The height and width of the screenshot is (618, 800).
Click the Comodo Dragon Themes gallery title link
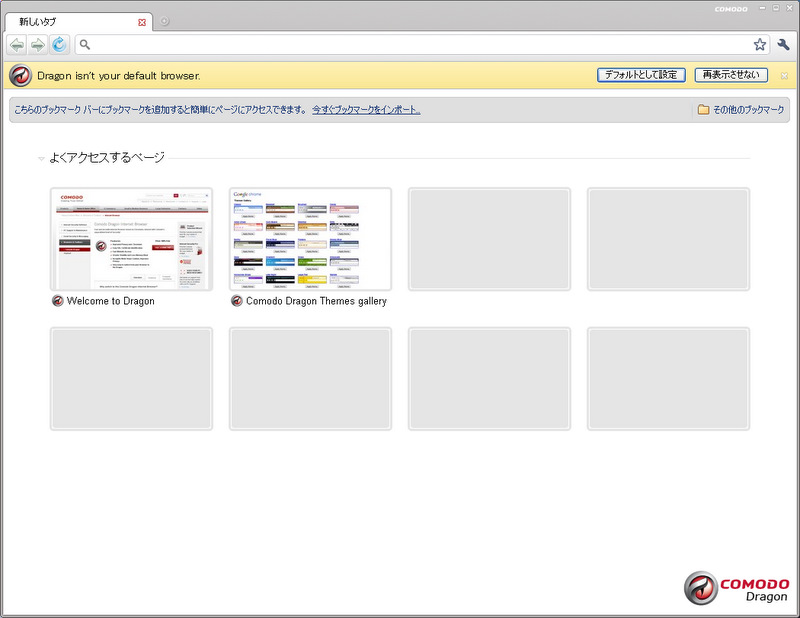coord(316,301)
